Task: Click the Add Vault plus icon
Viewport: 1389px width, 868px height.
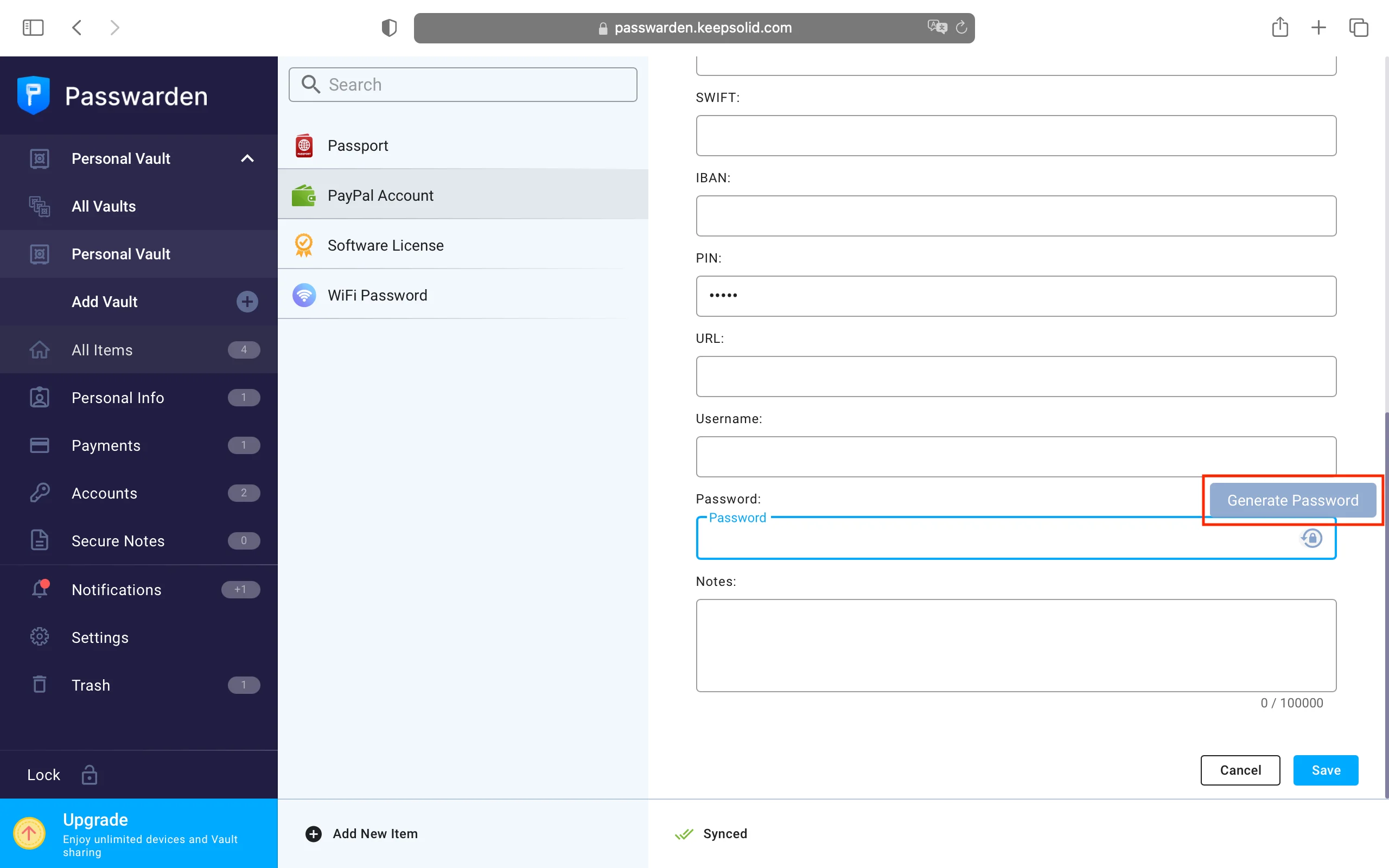Action: (x=247, y=302)
